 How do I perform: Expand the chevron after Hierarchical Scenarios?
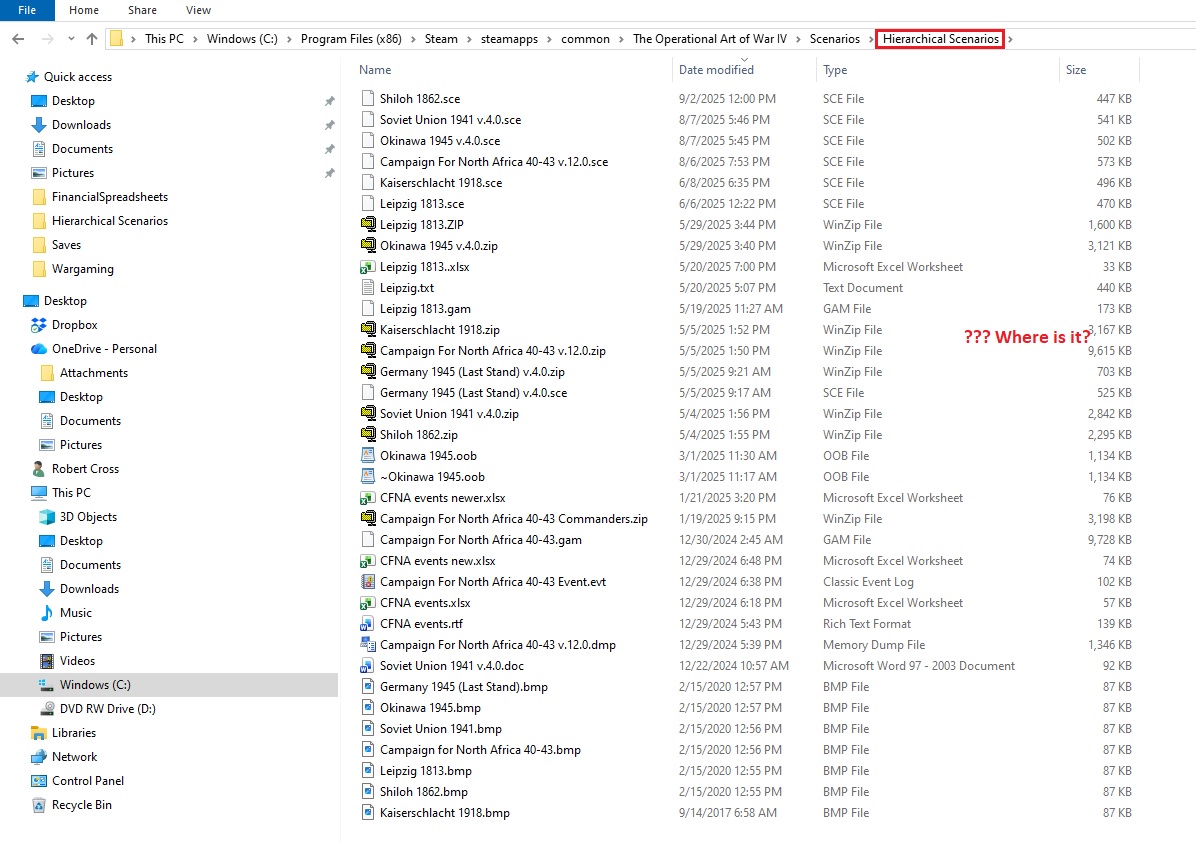pyautogui.click(x=1011, y=38)
